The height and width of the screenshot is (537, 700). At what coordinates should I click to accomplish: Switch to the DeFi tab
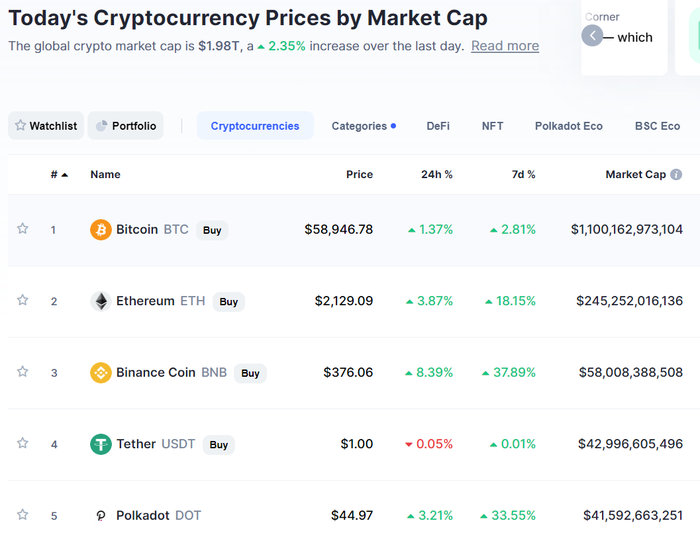[438, 126]
